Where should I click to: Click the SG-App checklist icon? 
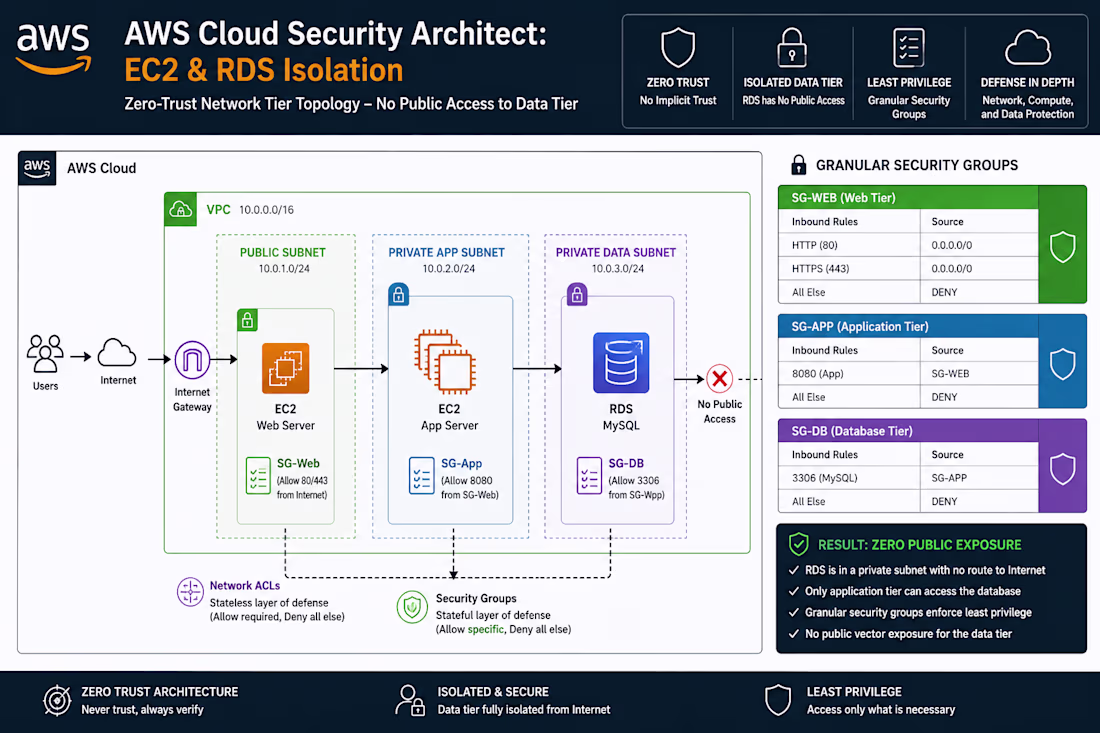422,476
